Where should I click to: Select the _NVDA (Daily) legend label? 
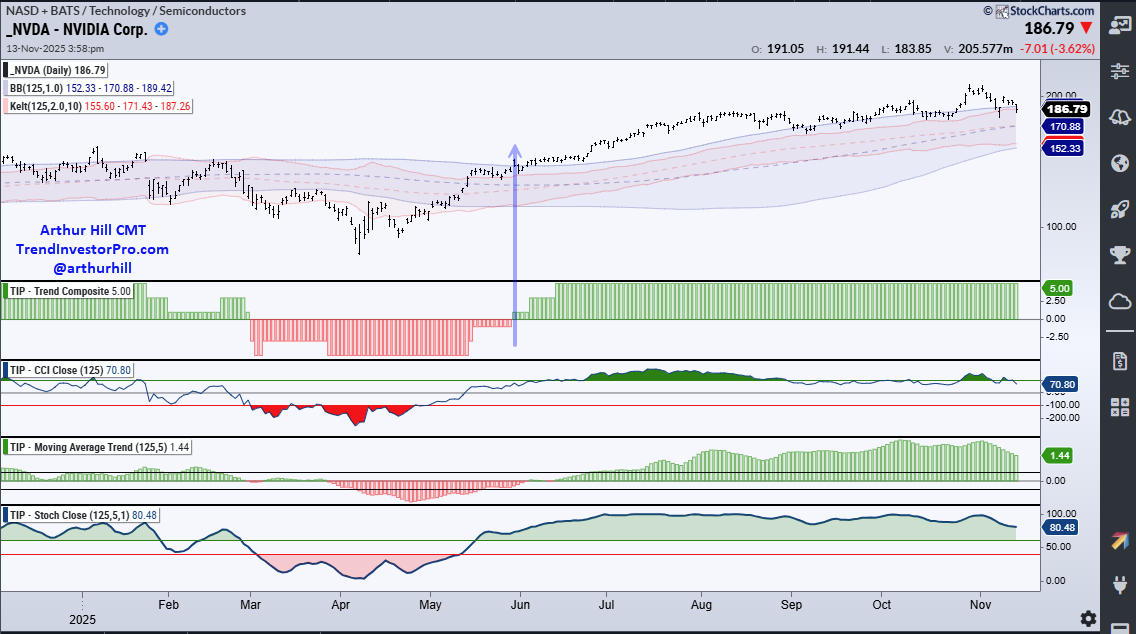[57, 70]
